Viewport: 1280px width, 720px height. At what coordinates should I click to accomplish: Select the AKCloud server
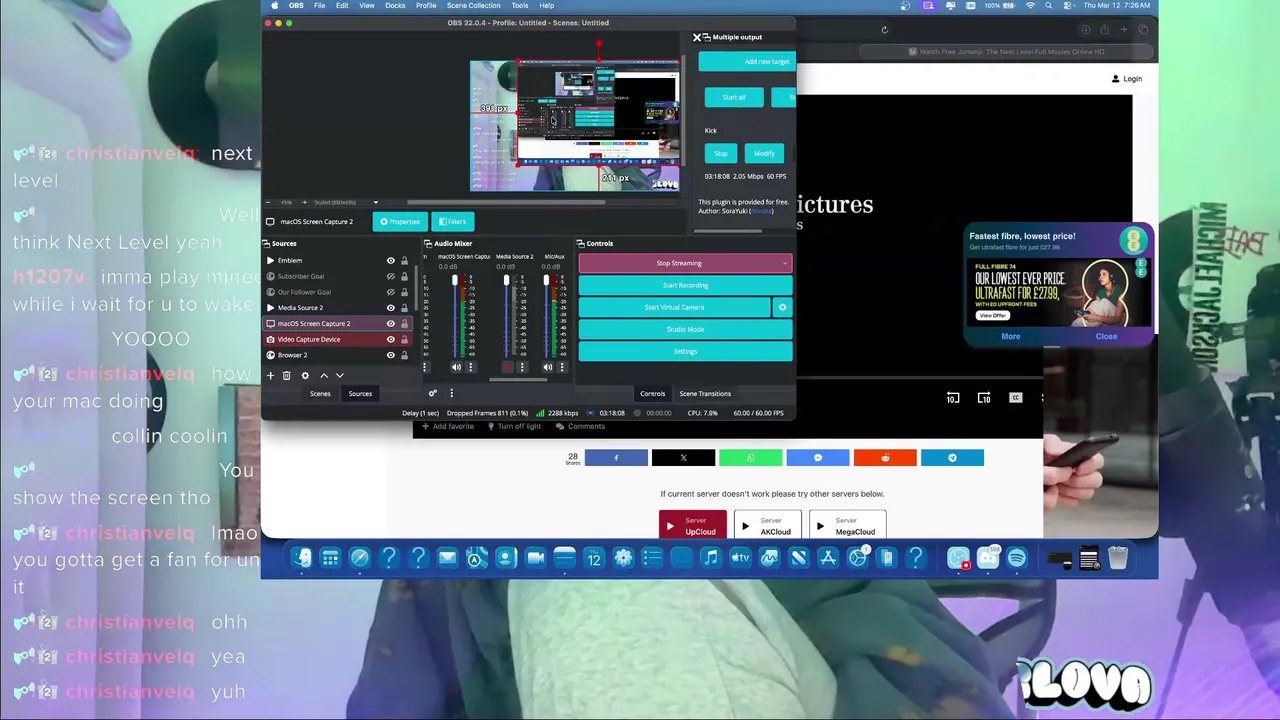coord(768,525)
